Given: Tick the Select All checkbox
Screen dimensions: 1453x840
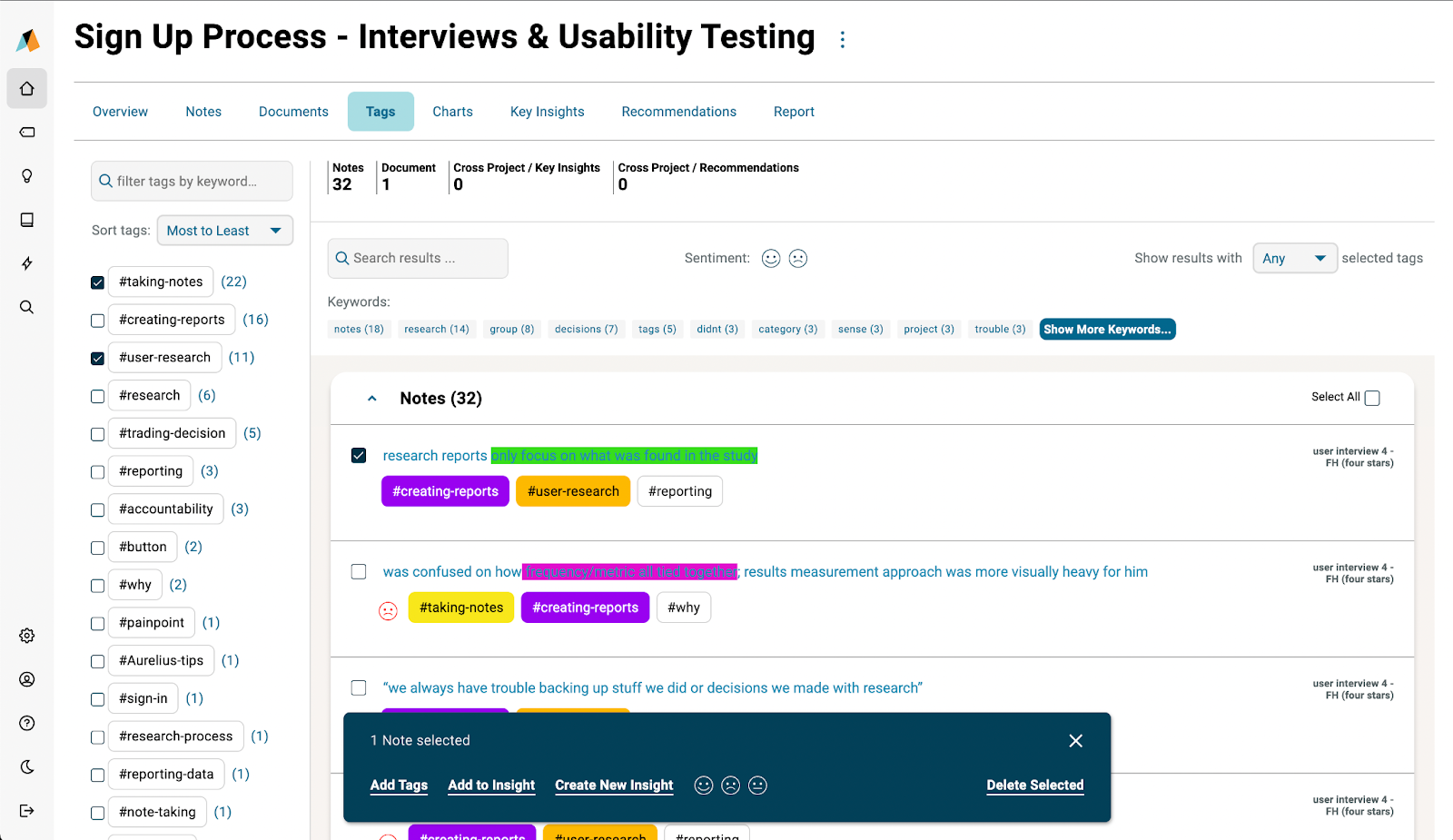Looking at the screenshot, I should pyautogui.click(x=1372, y=398).
